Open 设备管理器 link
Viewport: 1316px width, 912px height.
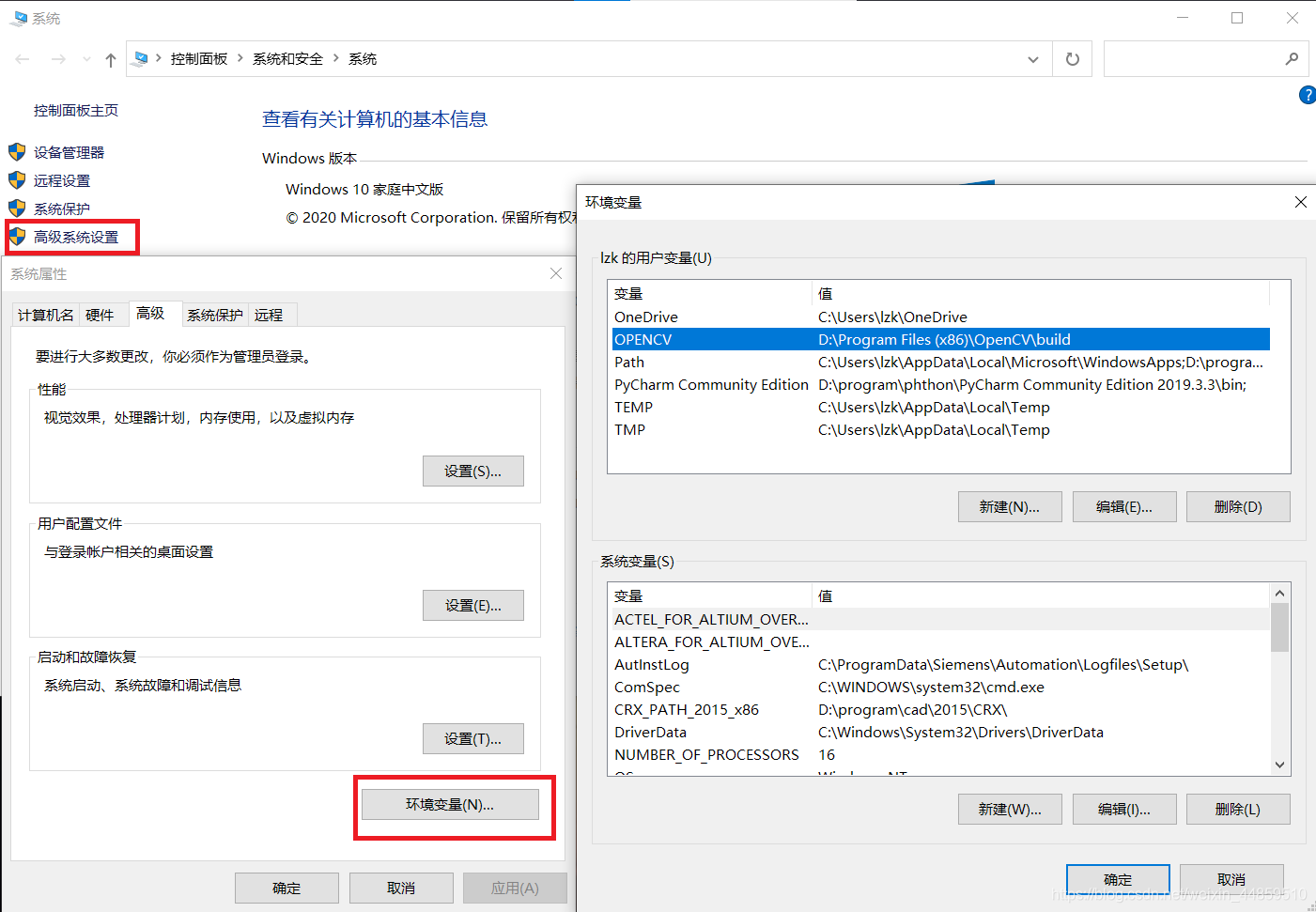(69, 153)
